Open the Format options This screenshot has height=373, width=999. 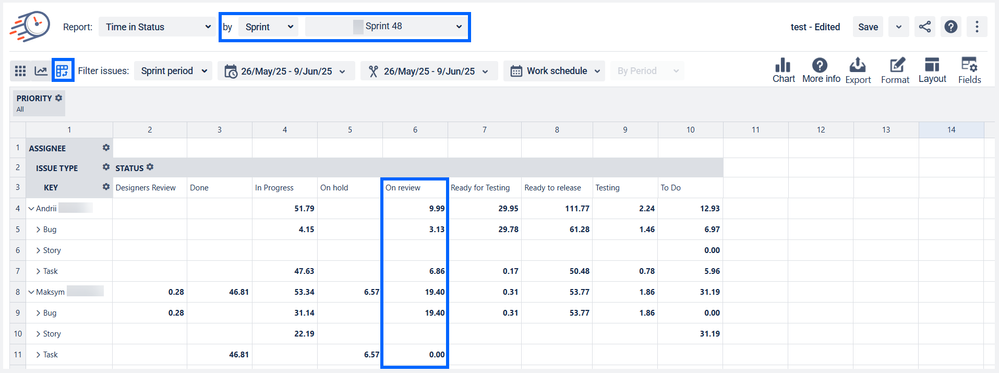[x=895, y=70]
